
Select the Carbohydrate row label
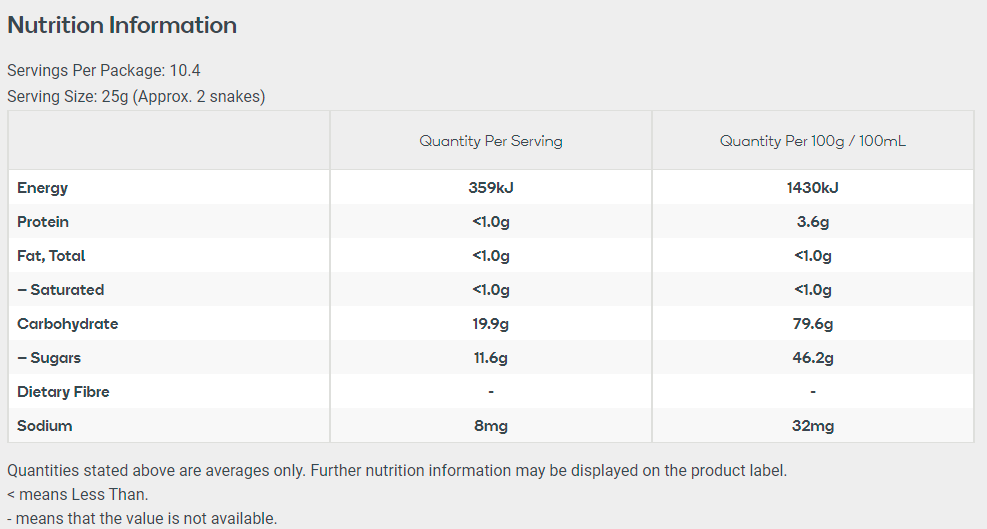tap(68, 324)
